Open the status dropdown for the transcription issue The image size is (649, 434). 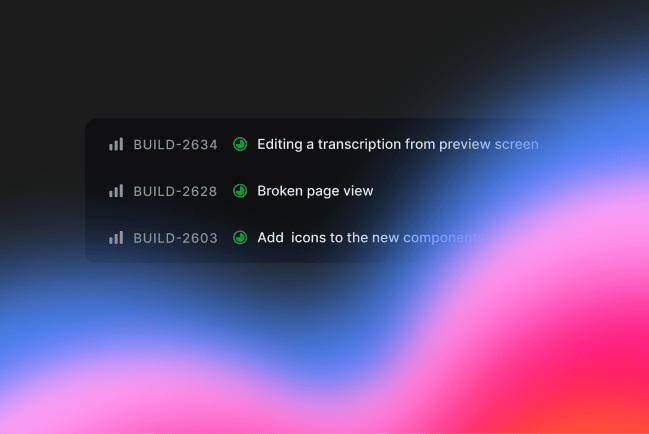tap(240, 144)
